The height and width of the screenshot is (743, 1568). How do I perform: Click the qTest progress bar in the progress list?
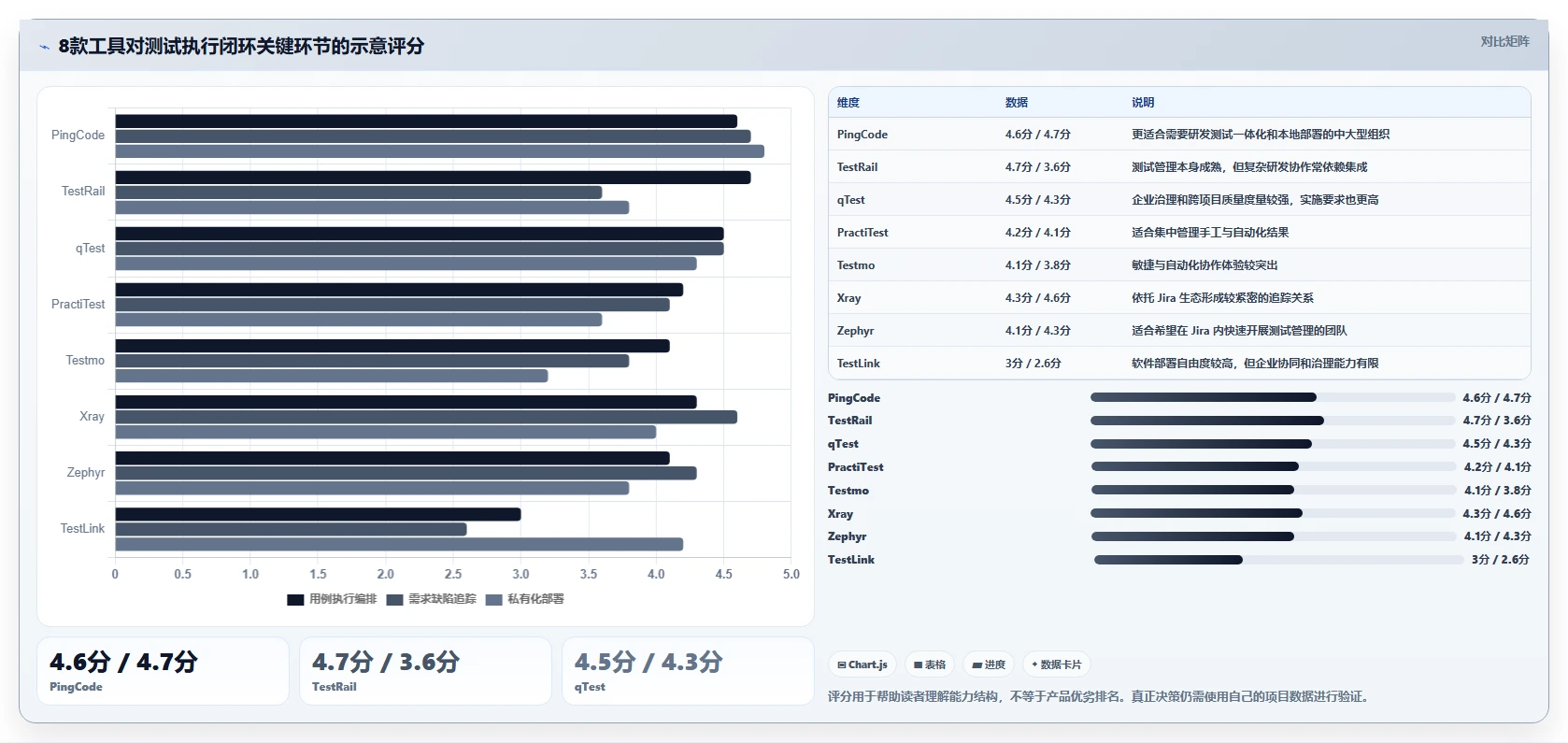point(1273,444)
